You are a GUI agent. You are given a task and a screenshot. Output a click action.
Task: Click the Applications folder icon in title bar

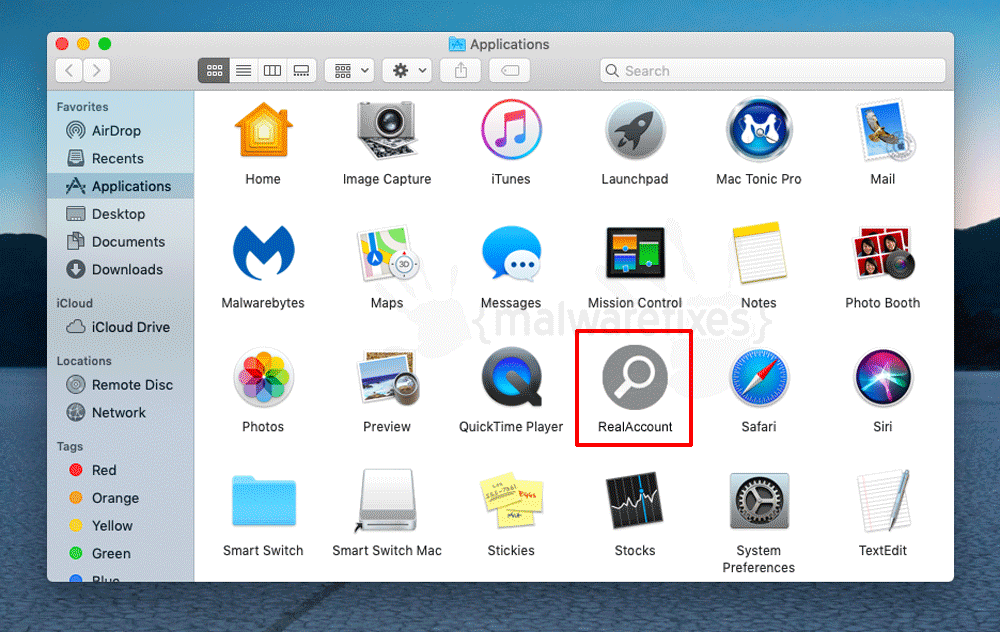tap(457, 44)
